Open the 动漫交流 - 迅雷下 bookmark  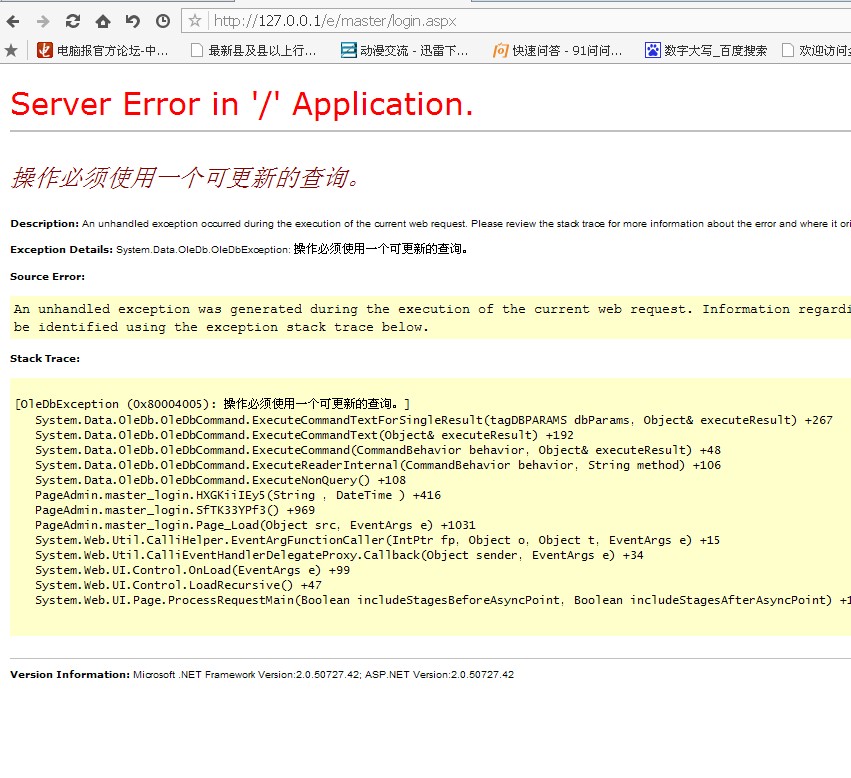404,50
